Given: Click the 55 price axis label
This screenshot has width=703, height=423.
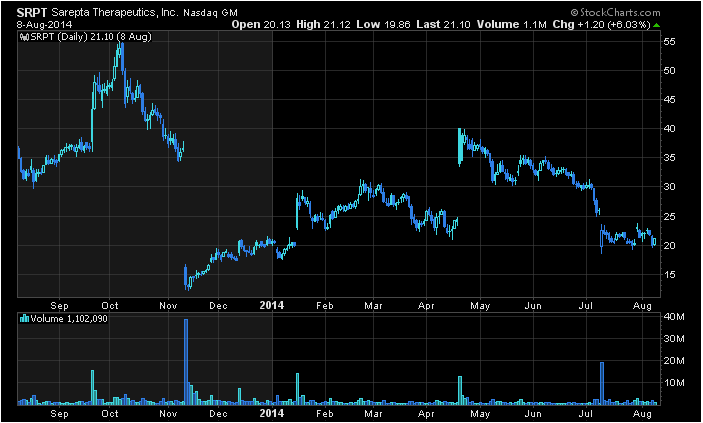Looking at the screenshot, I should click(x=669, y=42).
